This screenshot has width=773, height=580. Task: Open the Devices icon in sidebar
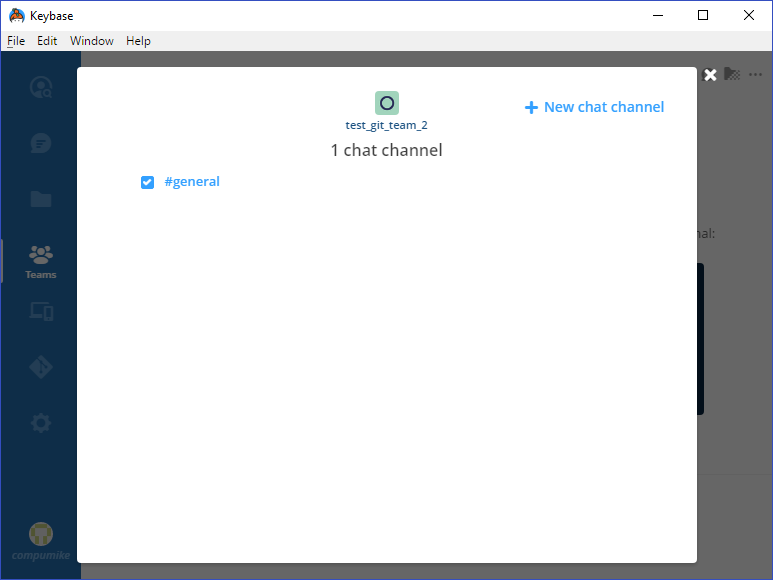(41, 311)
